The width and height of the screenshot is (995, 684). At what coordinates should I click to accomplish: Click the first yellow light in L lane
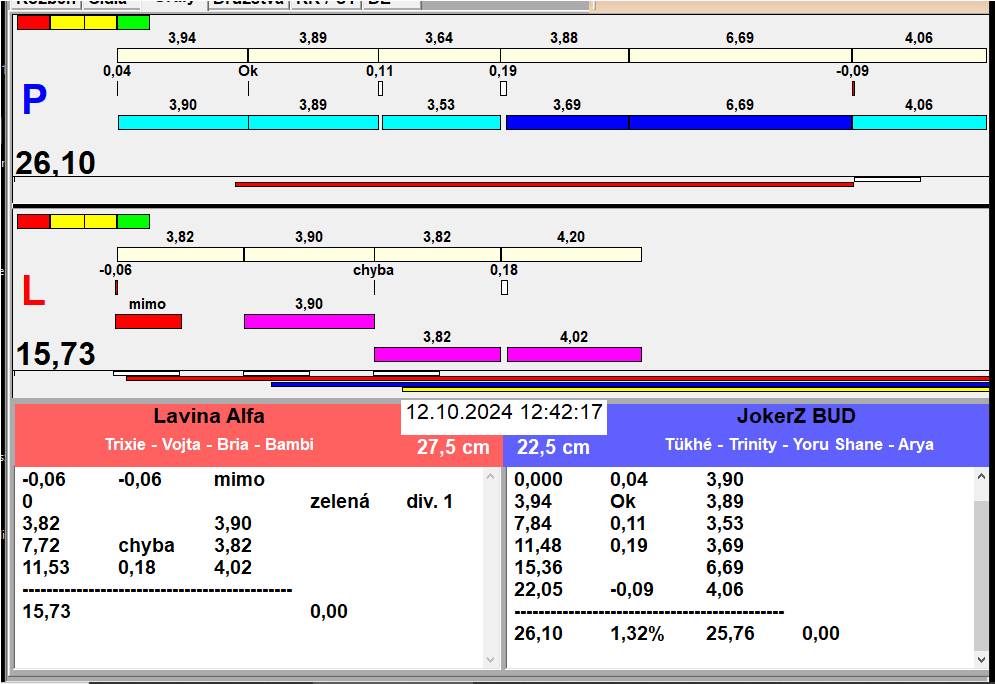coord(67,221)
